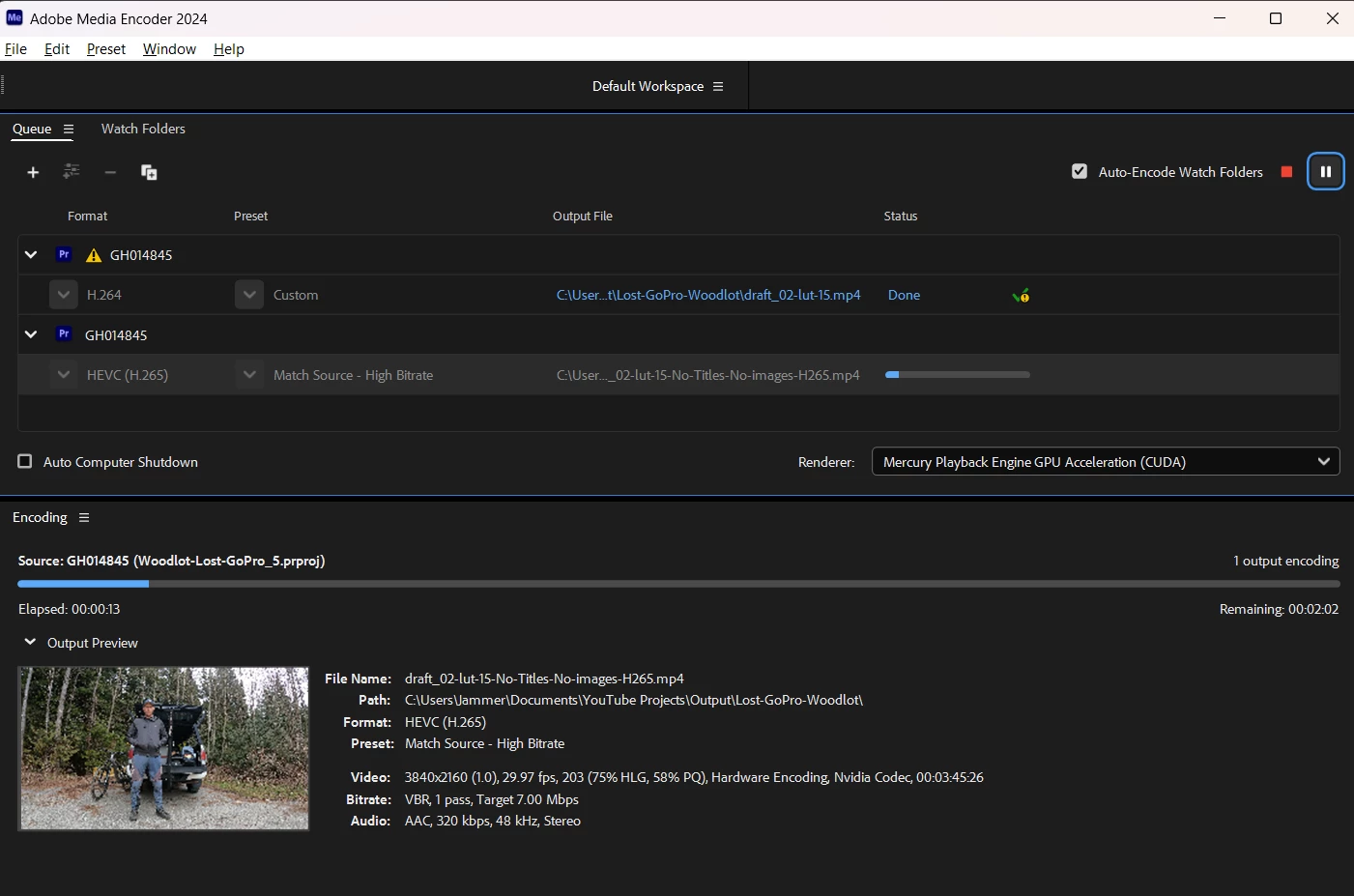Screen dimensions: 1354x896
Task: Close the Media Encoder window
Action: 1332,18
